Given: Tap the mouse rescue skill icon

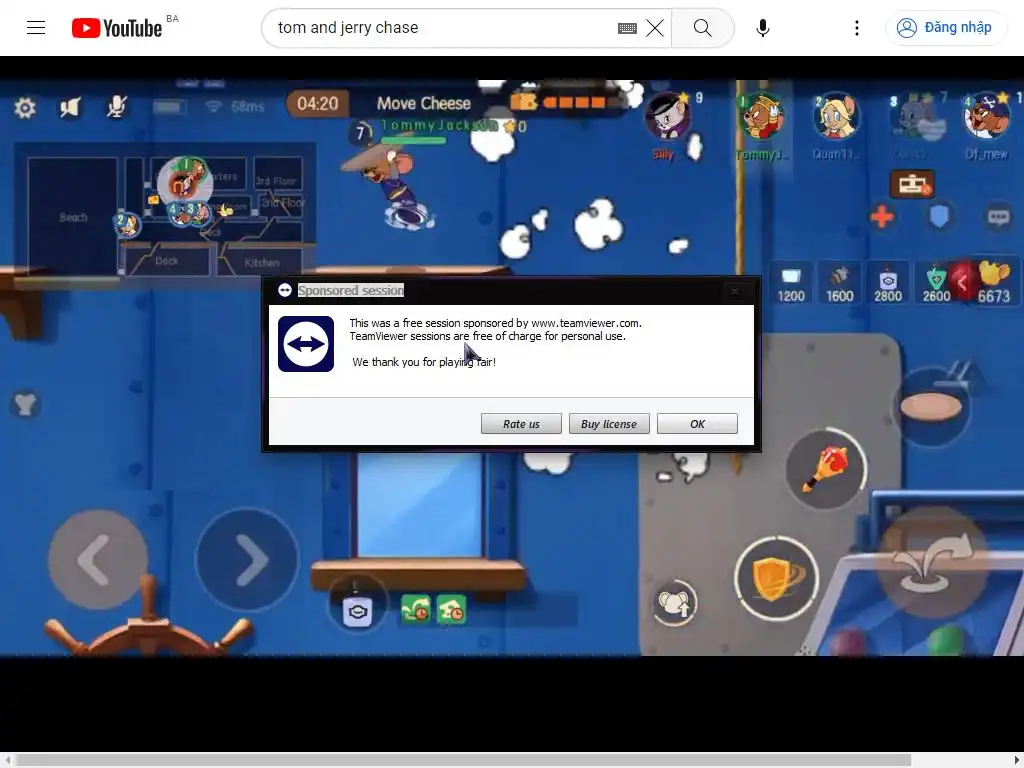Looking at the screenshot, I should [x=675, y=602].
